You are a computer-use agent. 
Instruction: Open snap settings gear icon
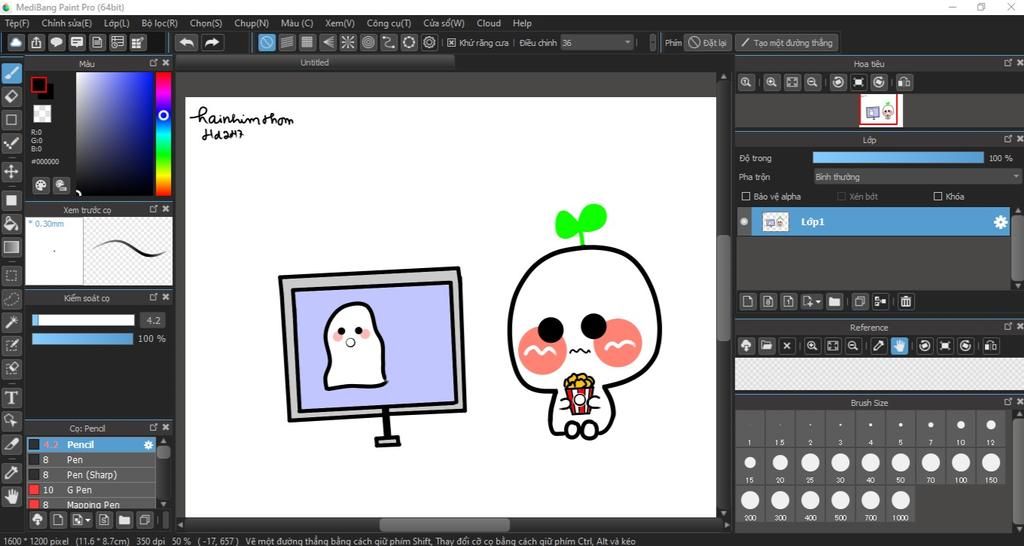pyautogui.click(x=429, y=43)
